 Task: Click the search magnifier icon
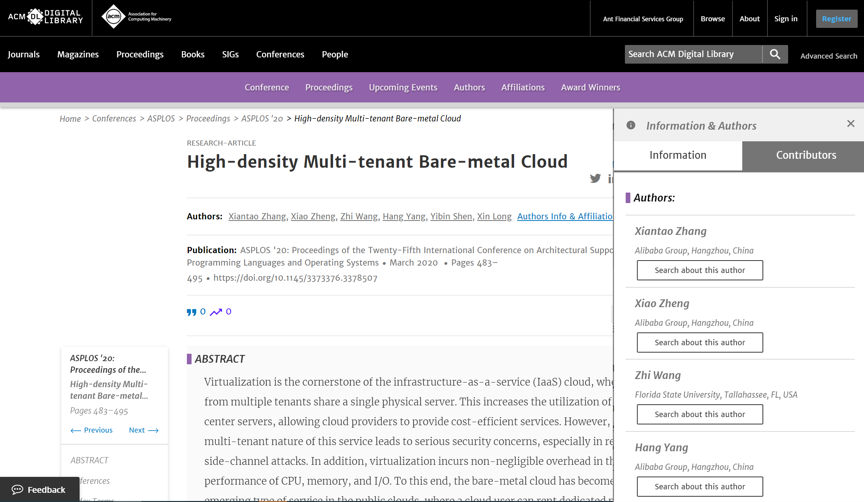[x=775, y=54]
